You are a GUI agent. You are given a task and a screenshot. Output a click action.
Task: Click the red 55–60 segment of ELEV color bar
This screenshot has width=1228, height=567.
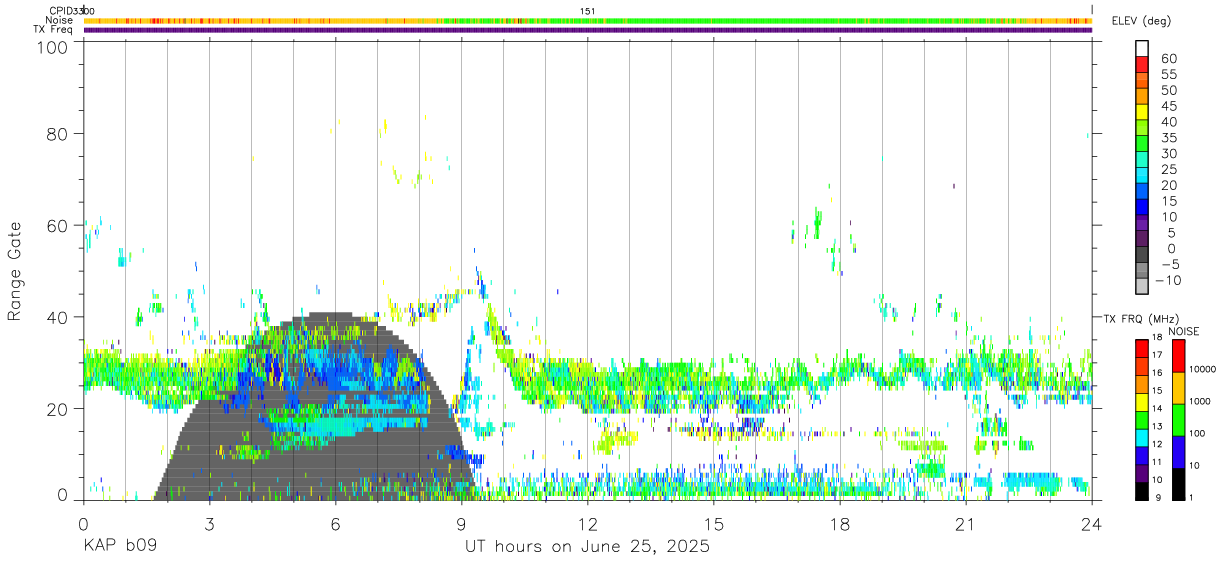click(x=1142, y=64)
